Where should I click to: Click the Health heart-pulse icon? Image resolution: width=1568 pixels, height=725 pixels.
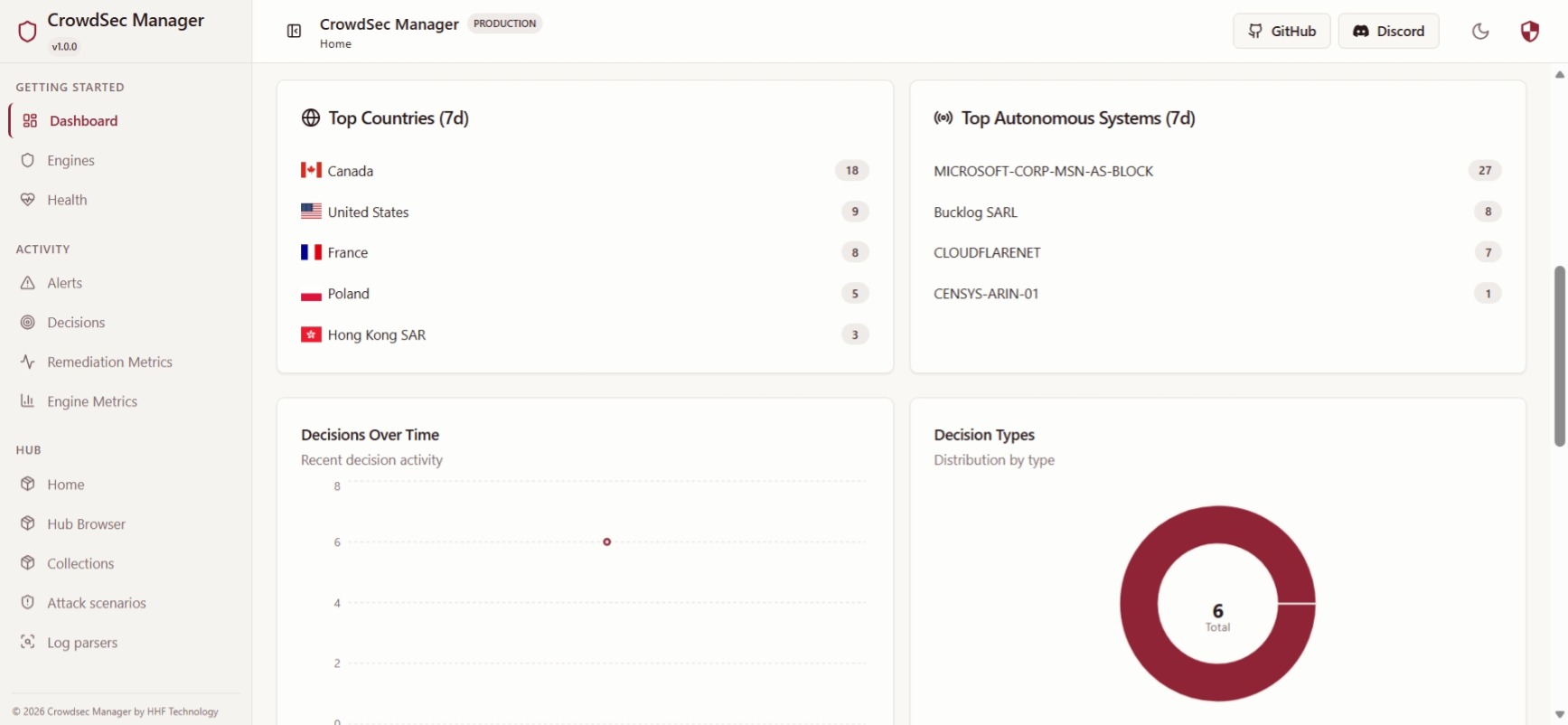(28, 200)
